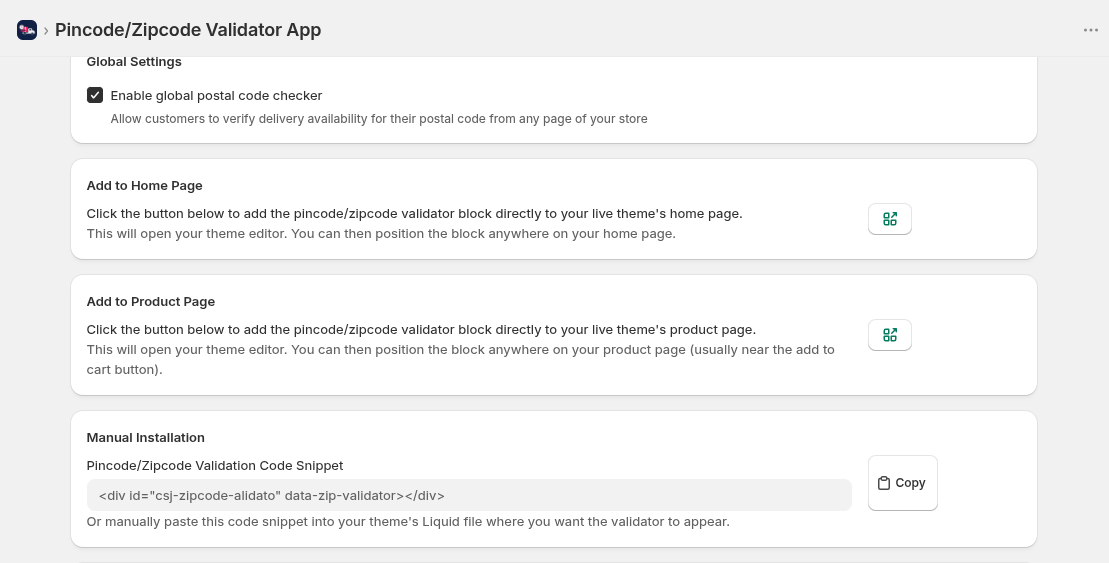This screenshot has width=1109, height=563.
Task: Click the Add to Home Page heading
Action: pyautogui.click(x=144, y=185)
